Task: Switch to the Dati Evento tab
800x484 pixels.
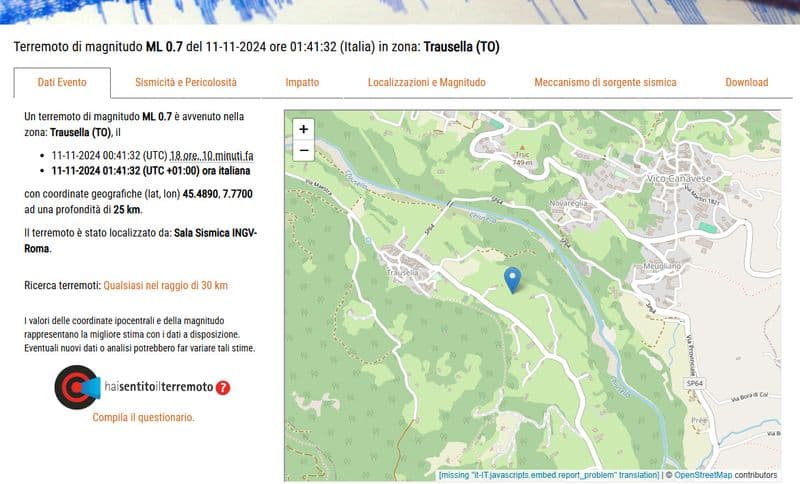Action: tap(62, 82)
